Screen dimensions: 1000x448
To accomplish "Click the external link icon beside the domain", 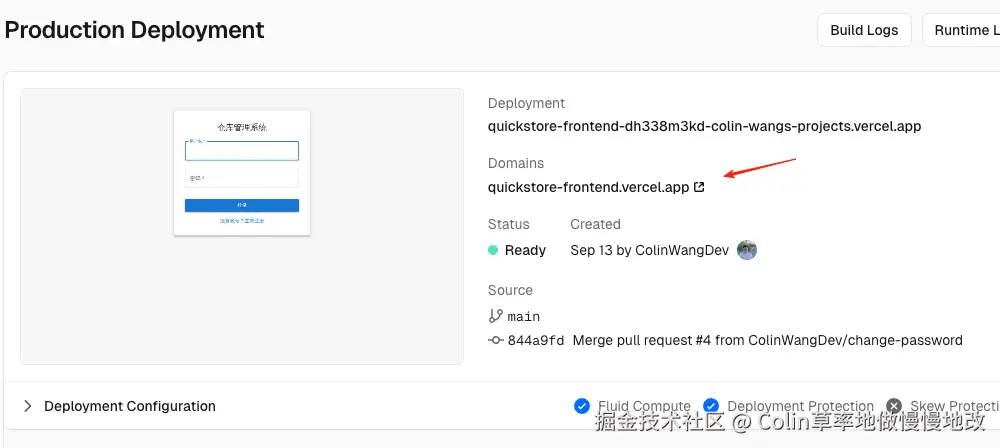I will click(699, 188).
